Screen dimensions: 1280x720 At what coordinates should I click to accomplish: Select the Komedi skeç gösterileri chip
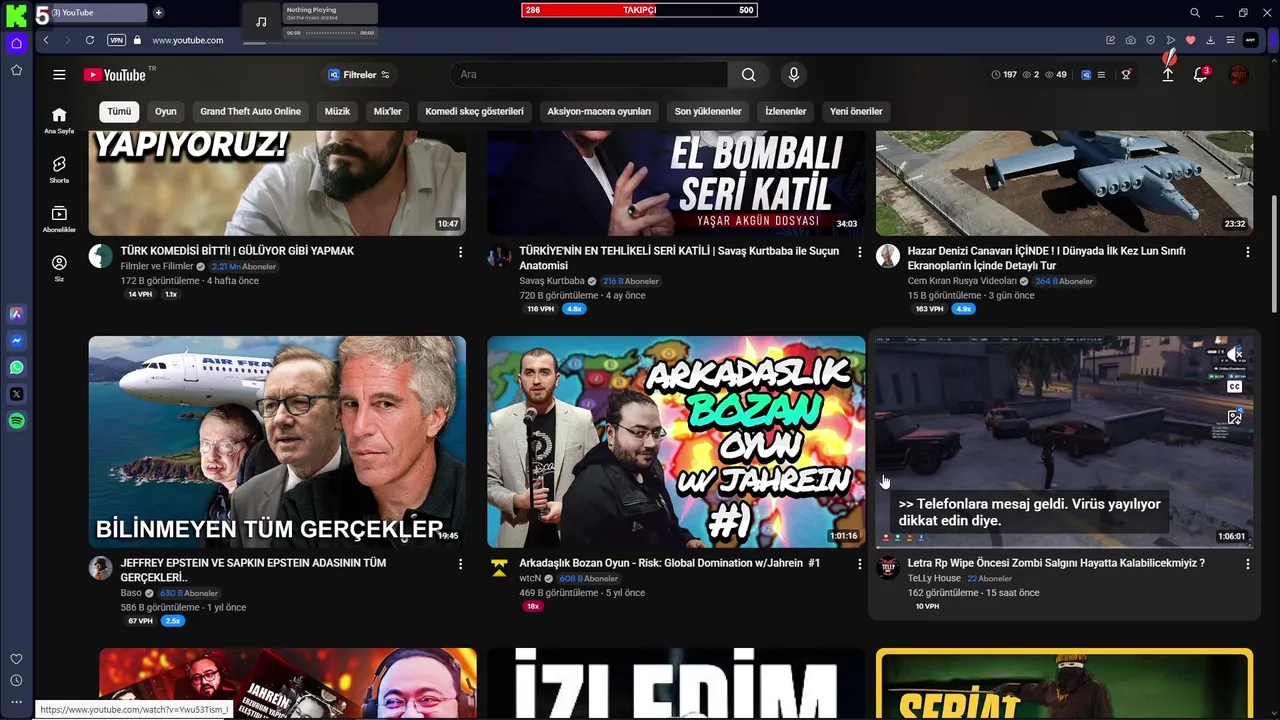point(474,111)
